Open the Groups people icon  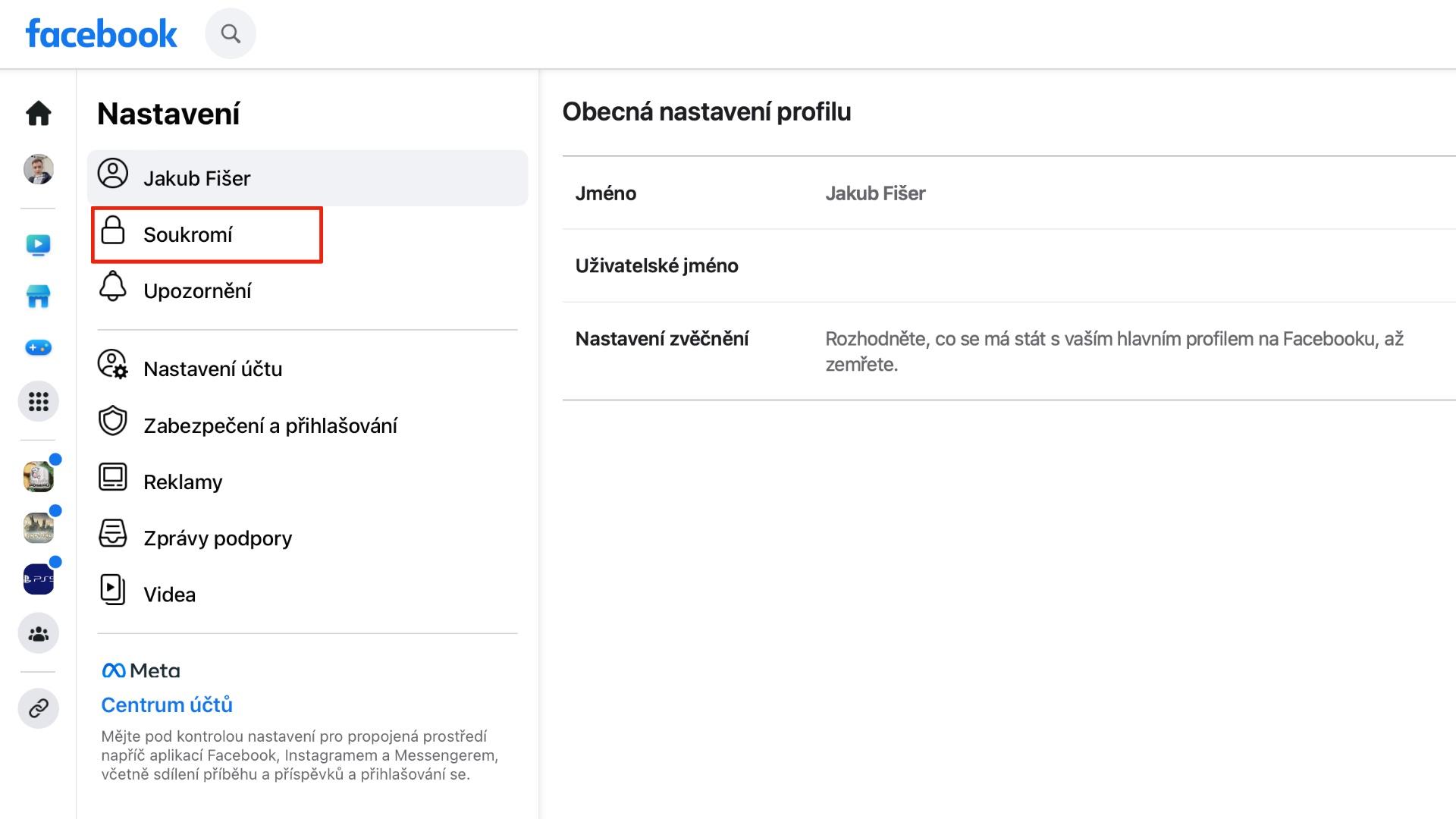click(x=39, y=633)
